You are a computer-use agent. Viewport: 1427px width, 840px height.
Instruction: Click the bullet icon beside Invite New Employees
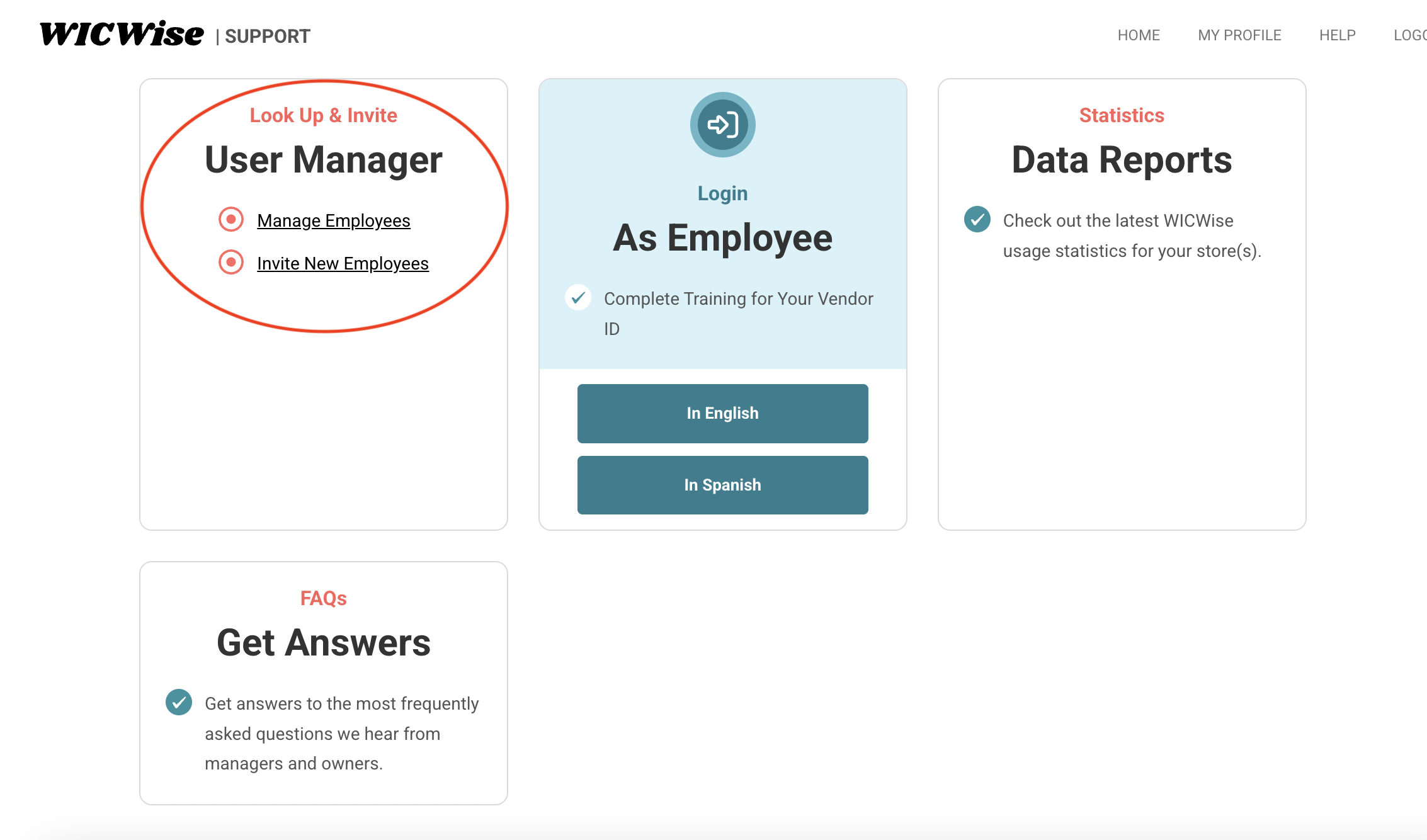(x=231, y=262)
